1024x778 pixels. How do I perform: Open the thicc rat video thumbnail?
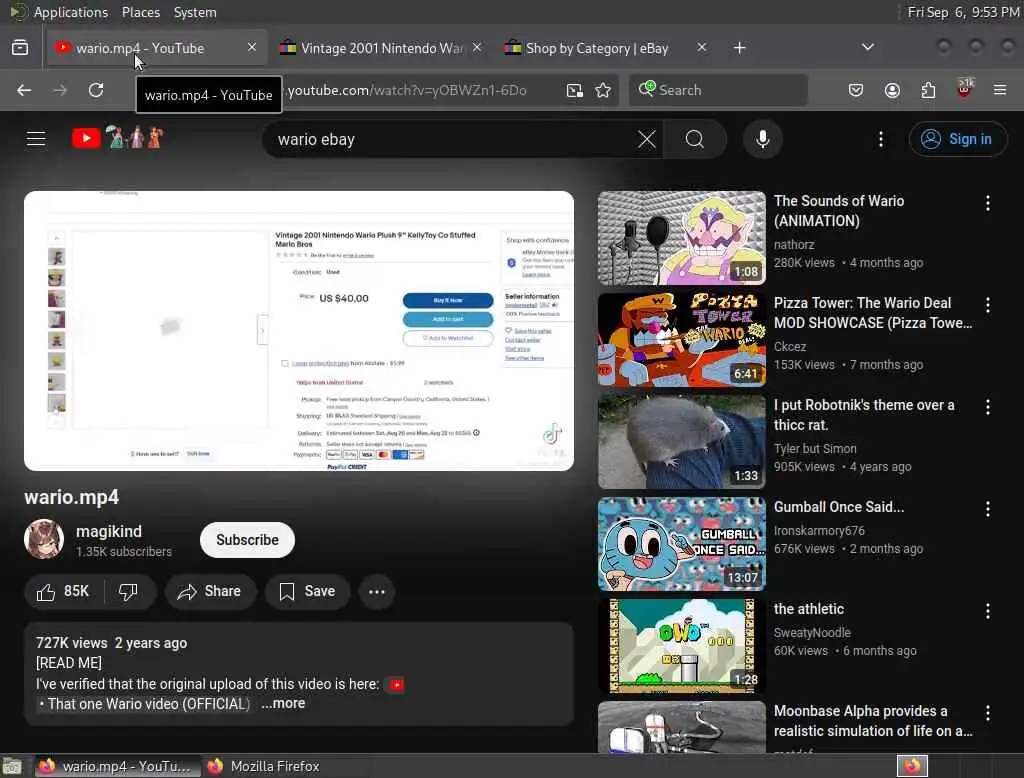coord(681,442)
